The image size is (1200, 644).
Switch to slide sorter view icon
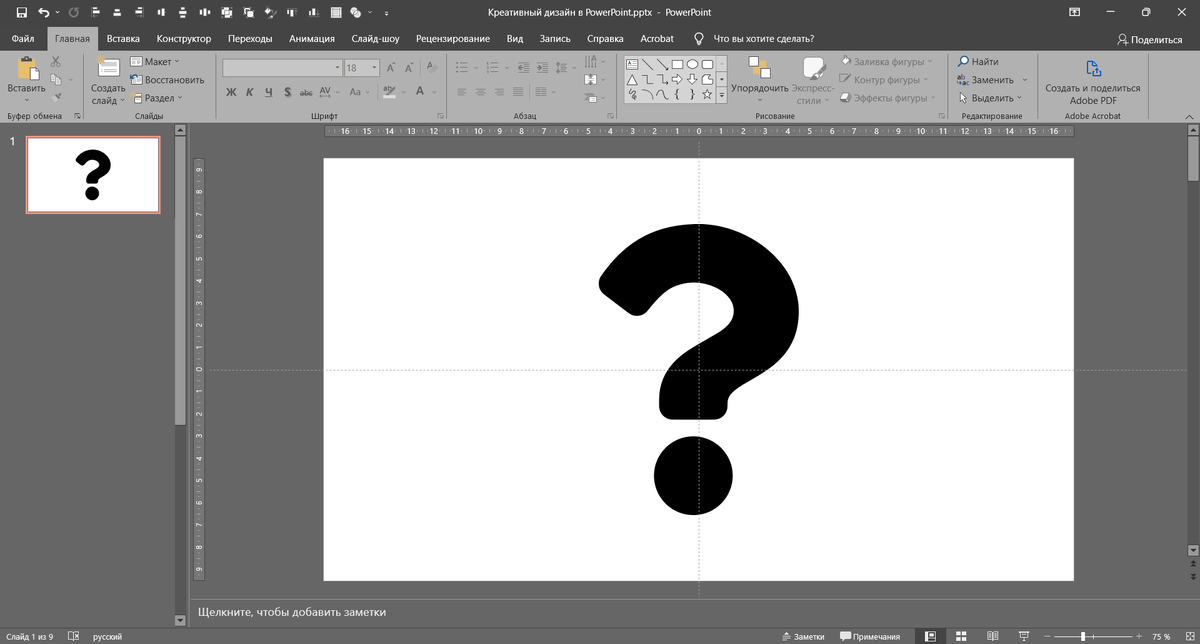tap(960, 636)
